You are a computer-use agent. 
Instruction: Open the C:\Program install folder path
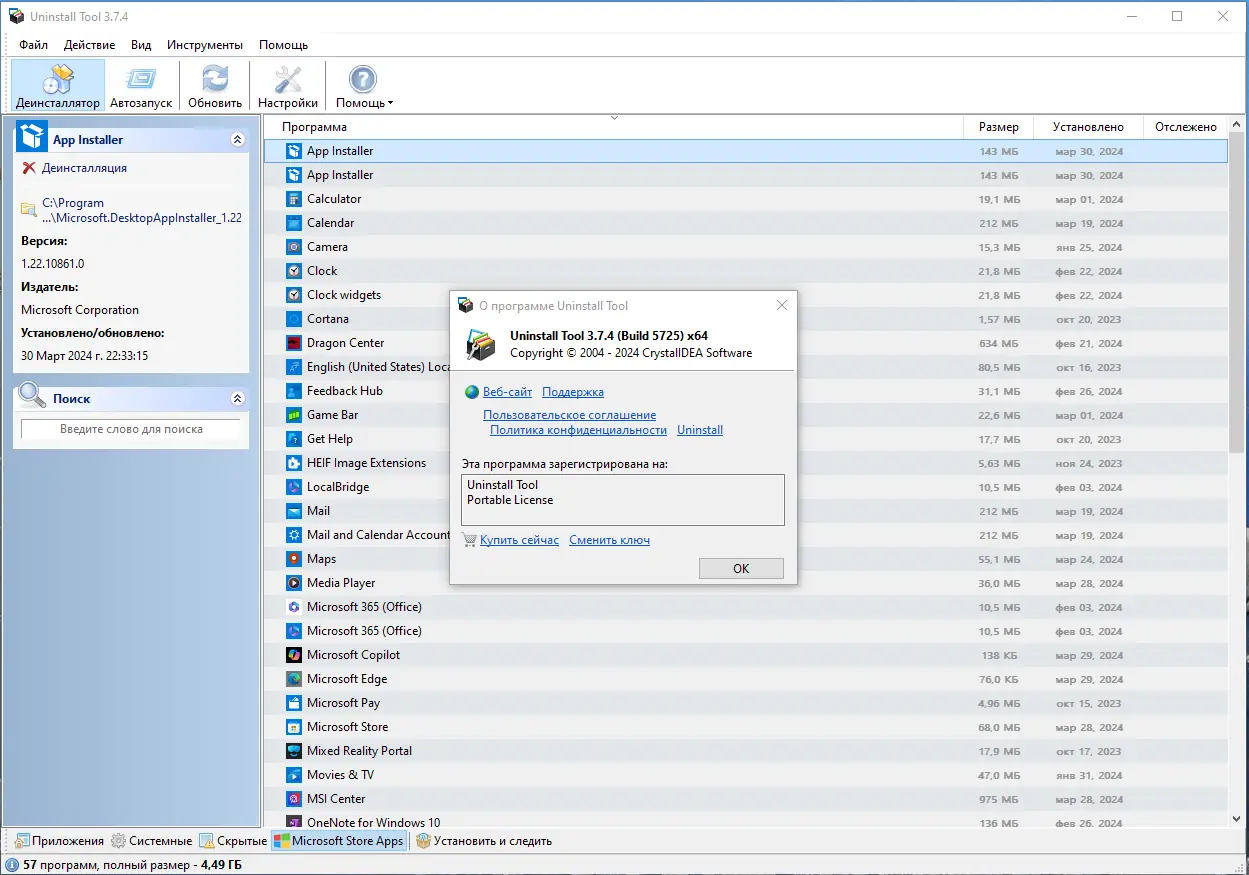pos(141,210)
